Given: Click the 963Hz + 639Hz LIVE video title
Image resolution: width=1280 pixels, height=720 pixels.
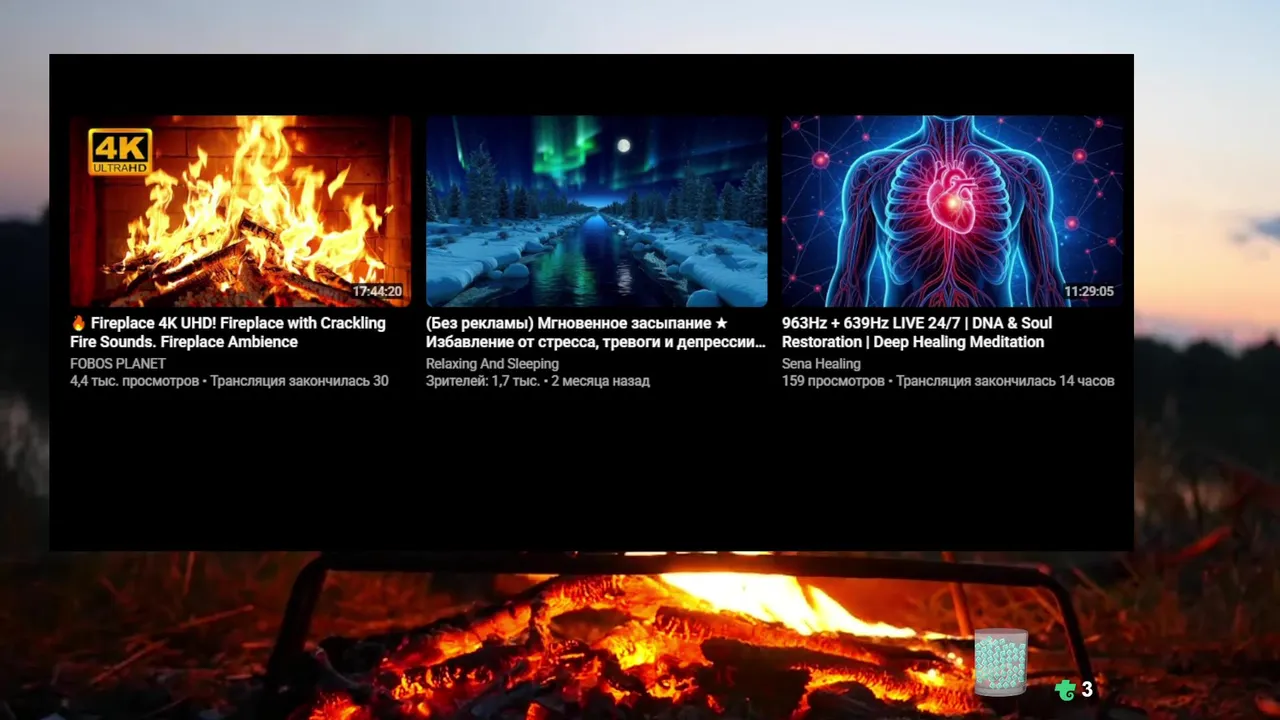Looking at the screenshot, I should point(917,332).
